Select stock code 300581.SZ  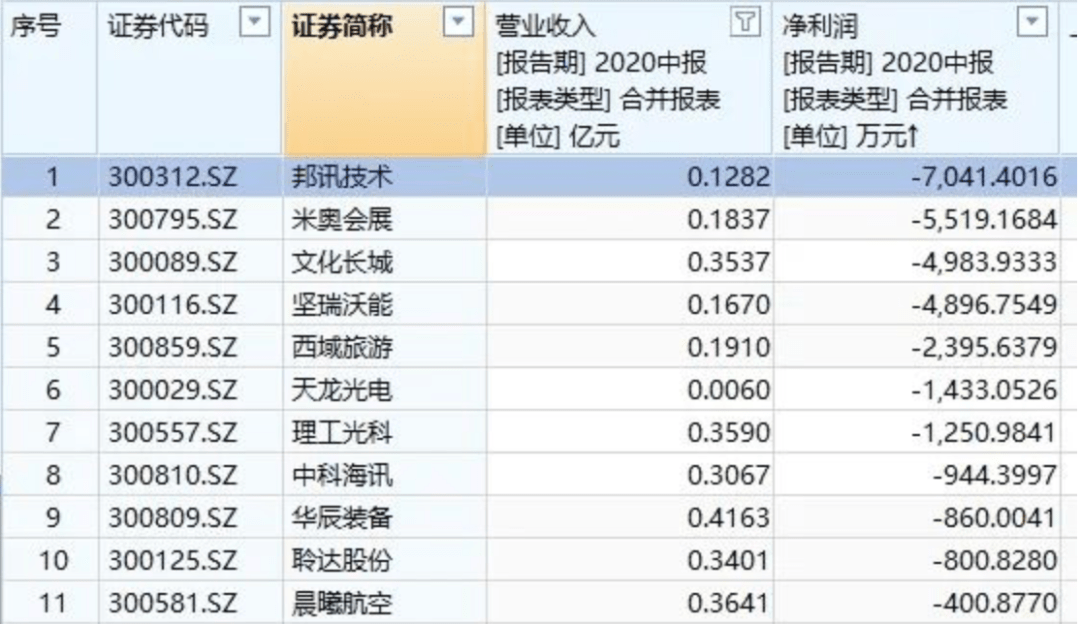[x=172, y=604]
